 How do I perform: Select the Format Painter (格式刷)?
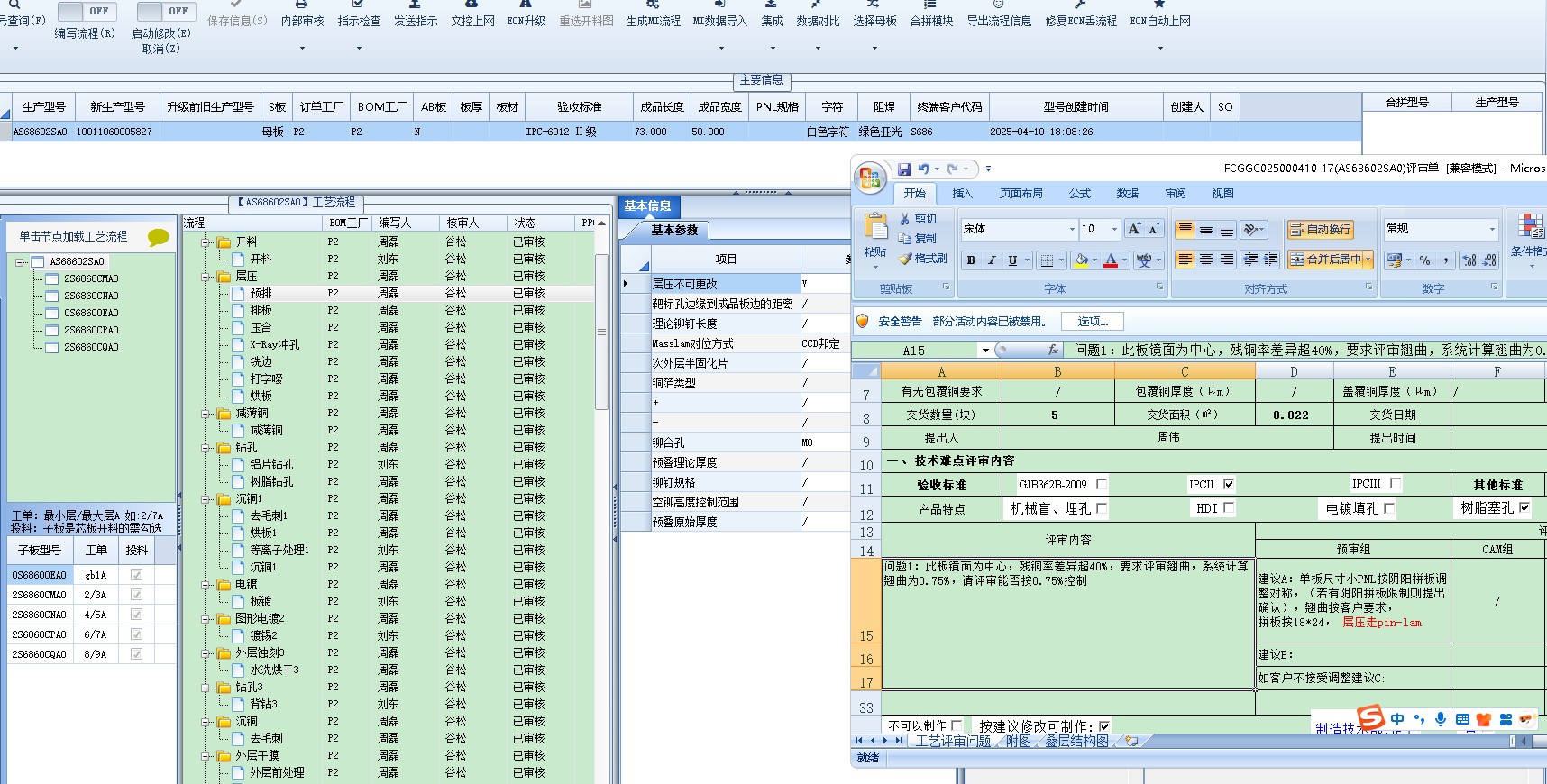(x=923, y=259)
